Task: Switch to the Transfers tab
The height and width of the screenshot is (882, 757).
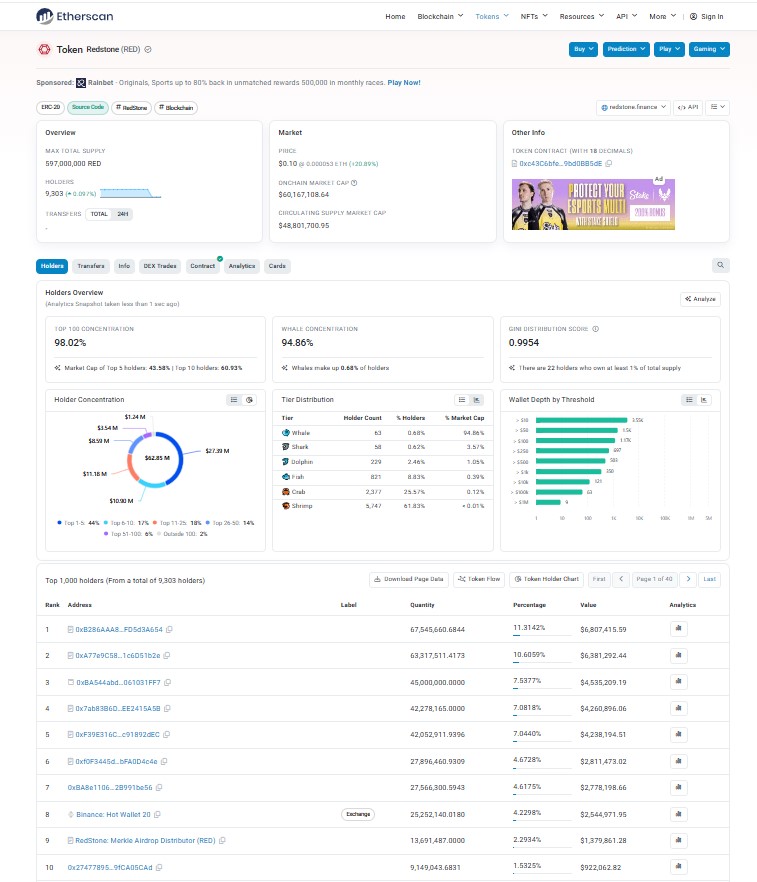Action: tap(91, 266)
